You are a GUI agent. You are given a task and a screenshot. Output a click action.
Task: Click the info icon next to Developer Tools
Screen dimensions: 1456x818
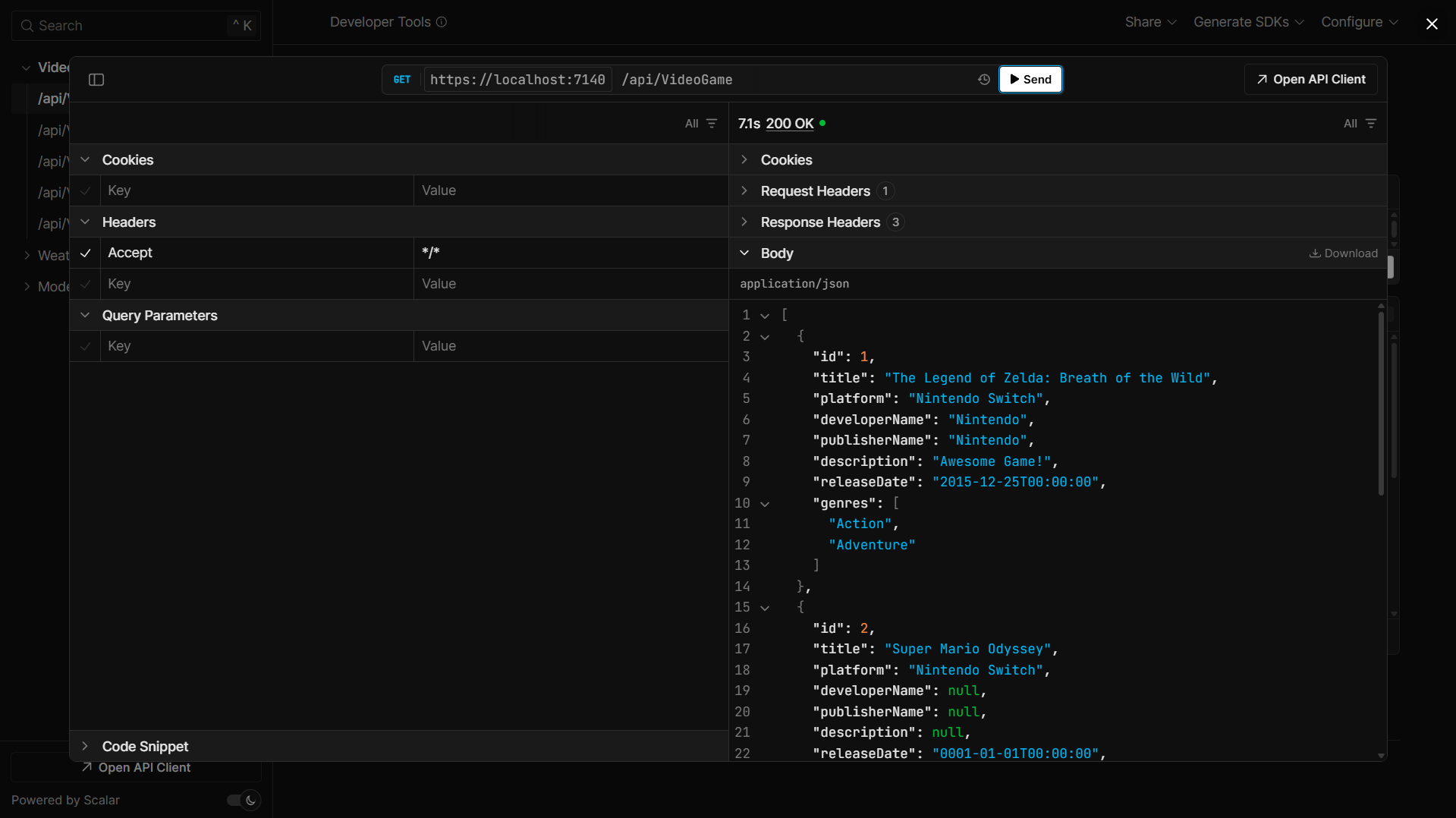pos(442,22)
